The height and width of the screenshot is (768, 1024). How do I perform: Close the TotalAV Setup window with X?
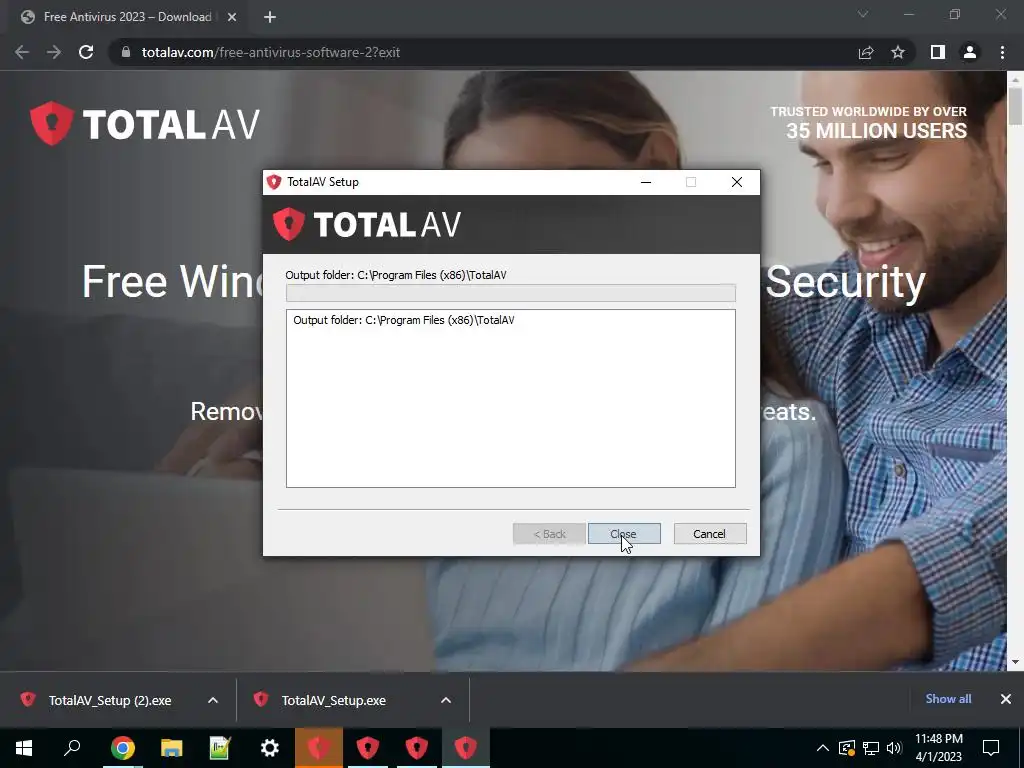coord(737,182)
